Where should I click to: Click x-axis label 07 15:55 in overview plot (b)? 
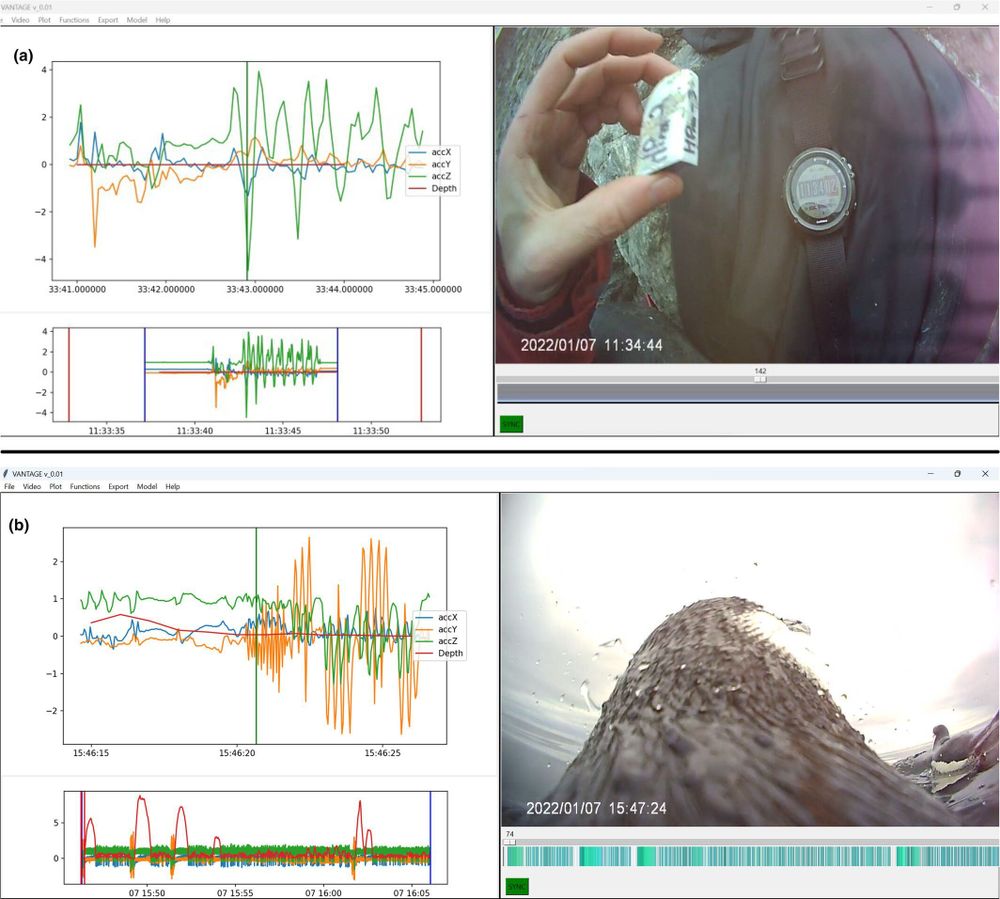tap(235, 893)
